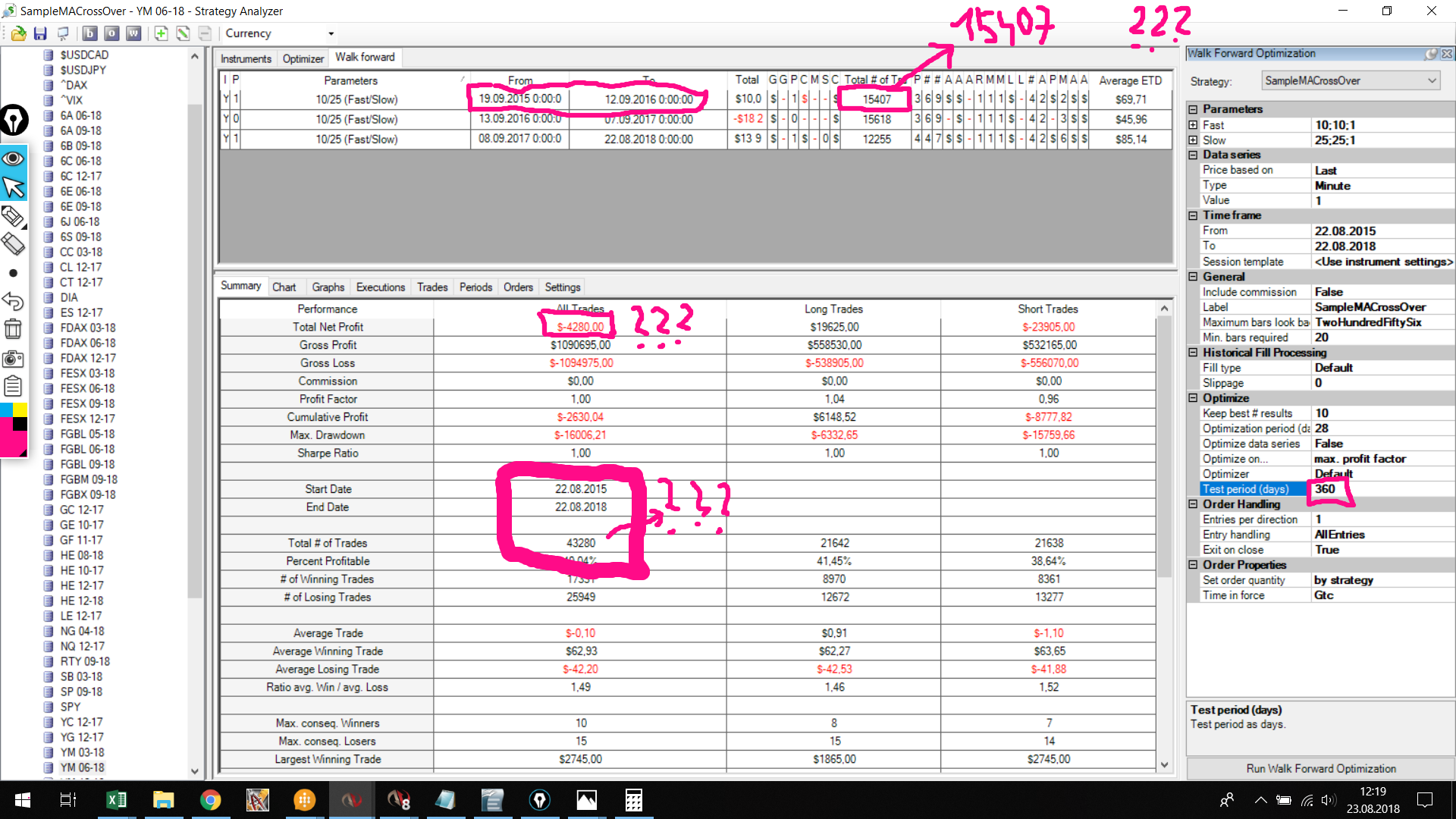Select the arrow cursor annotation tool
The width and height of the screenshot is (1456, 819).
[x=13, y=187]
